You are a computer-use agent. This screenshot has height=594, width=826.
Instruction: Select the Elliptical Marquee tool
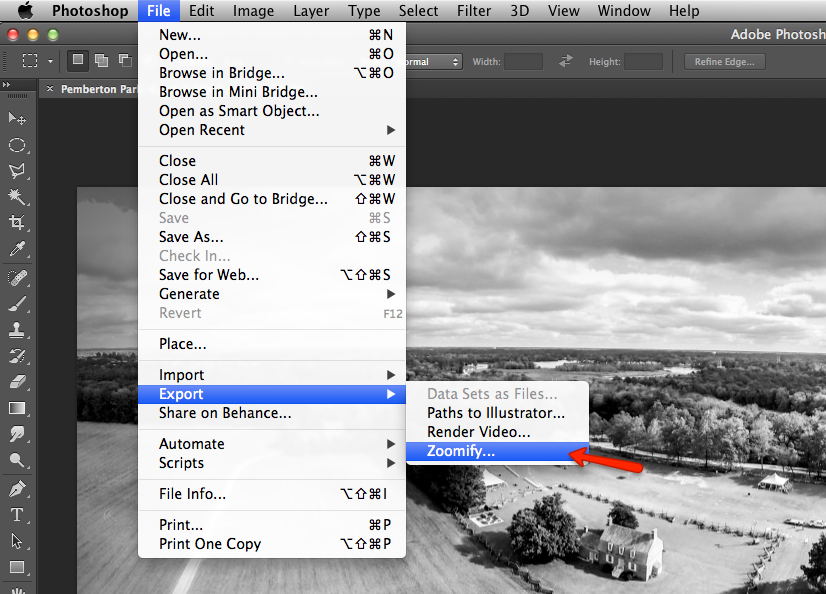coord(17,145)
